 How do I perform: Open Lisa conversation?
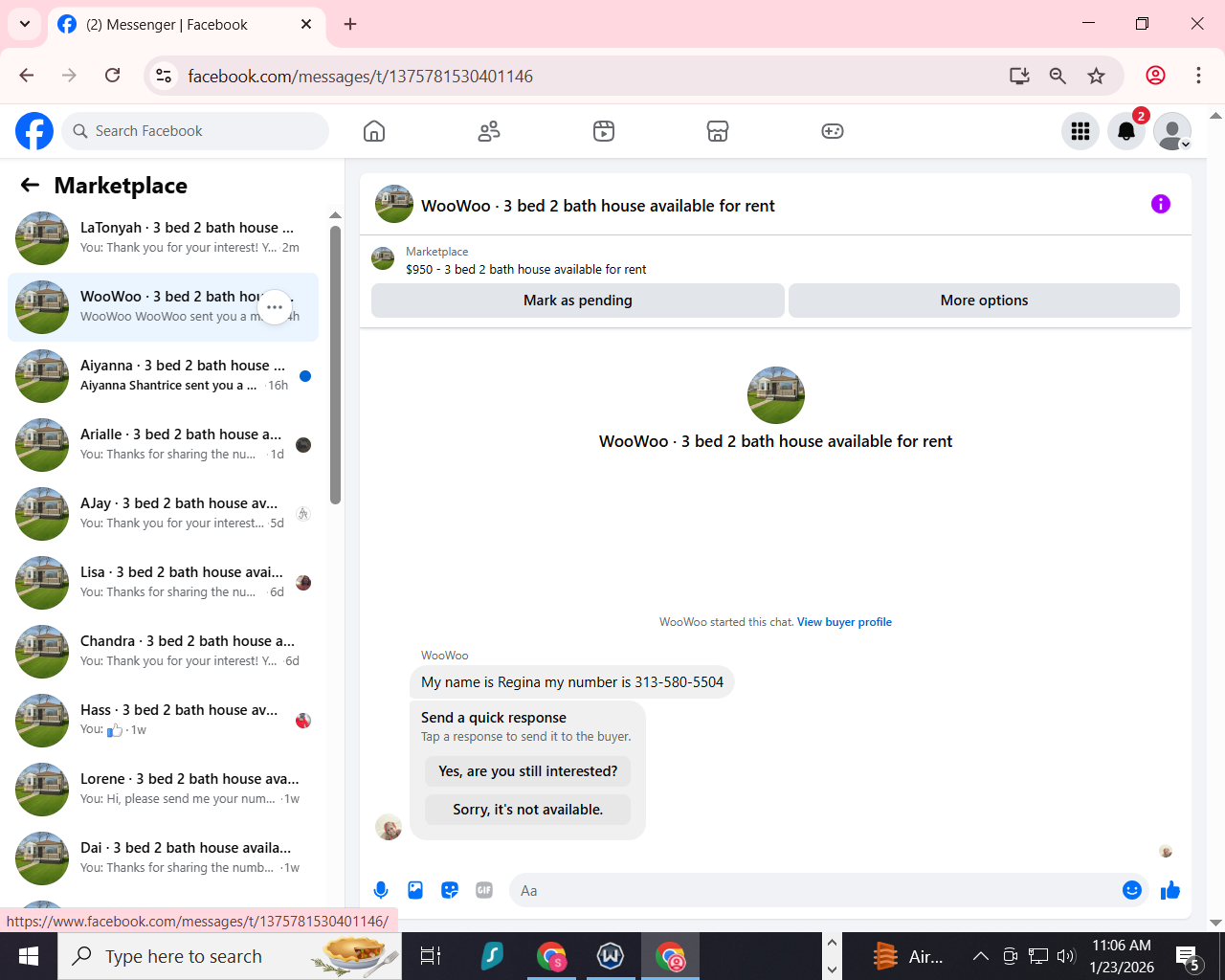click(x=163, y=583)
